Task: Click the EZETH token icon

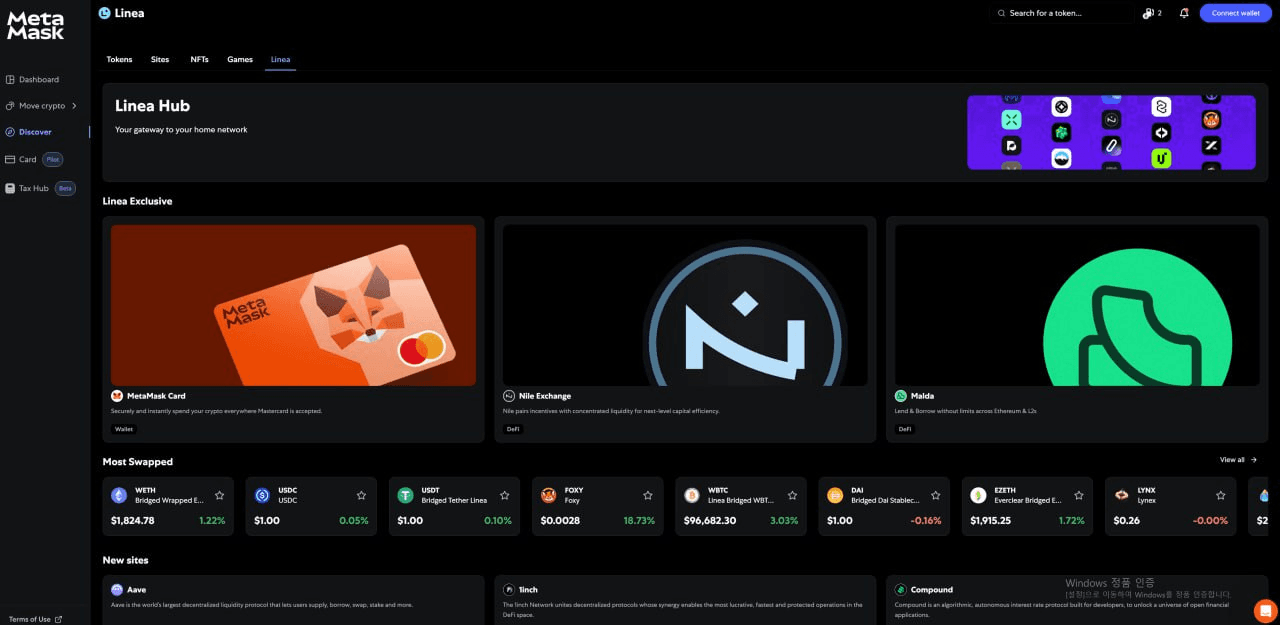Action: tap(978, 495)
